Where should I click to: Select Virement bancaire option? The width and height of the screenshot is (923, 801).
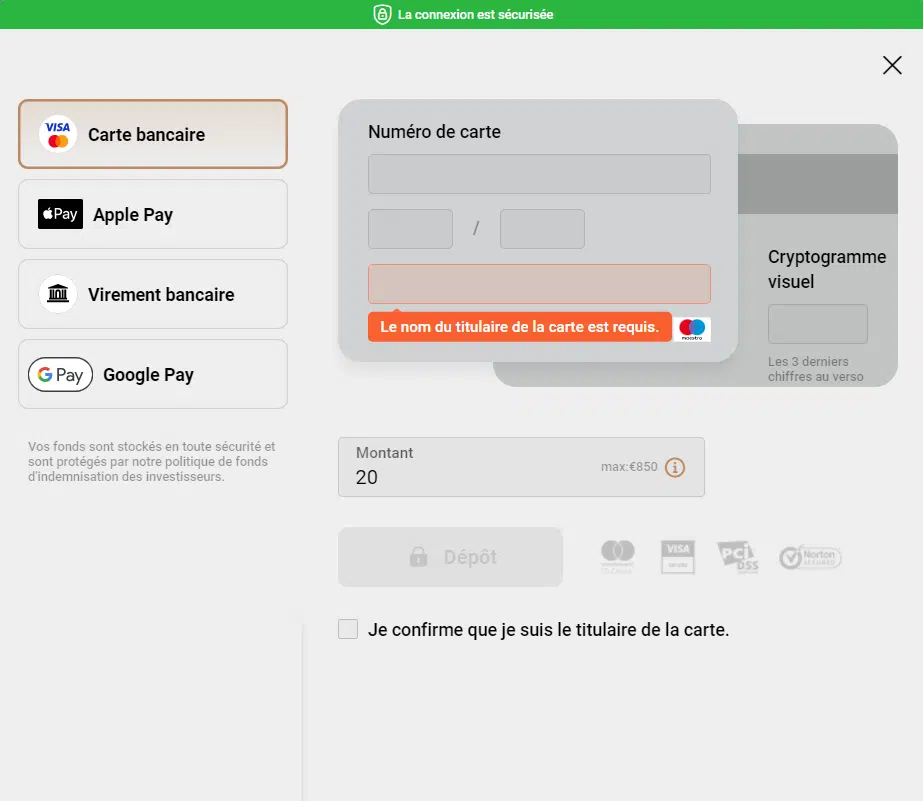coord(153,294)
